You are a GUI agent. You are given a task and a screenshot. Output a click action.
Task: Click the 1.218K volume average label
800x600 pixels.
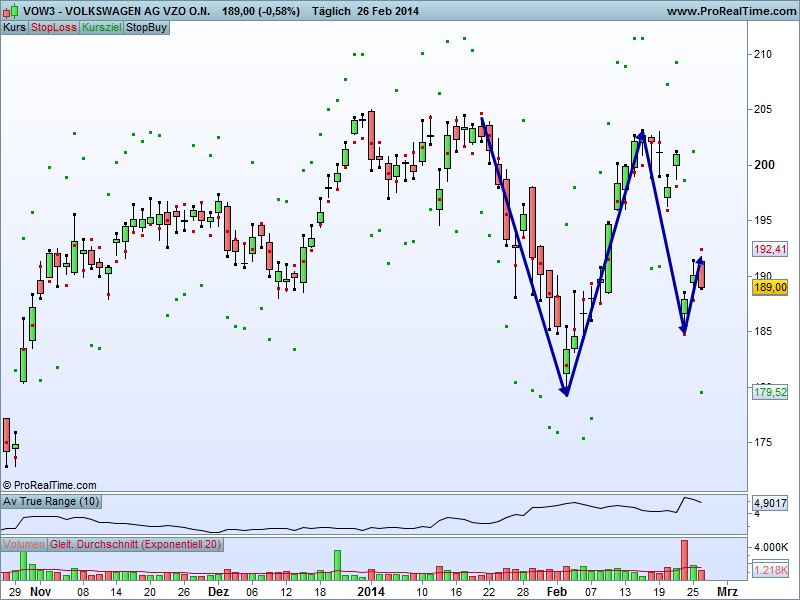[x=770, y=569]
